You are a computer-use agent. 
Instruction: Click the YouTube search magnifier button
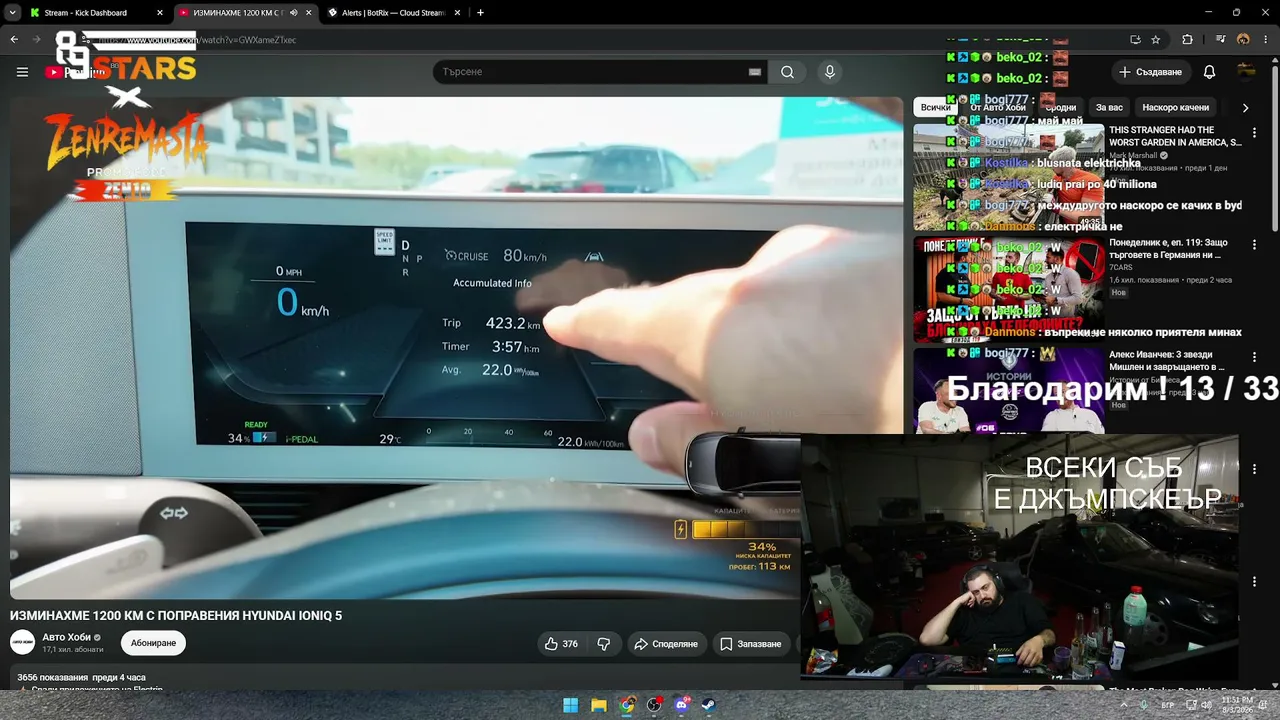click(787, 72)
